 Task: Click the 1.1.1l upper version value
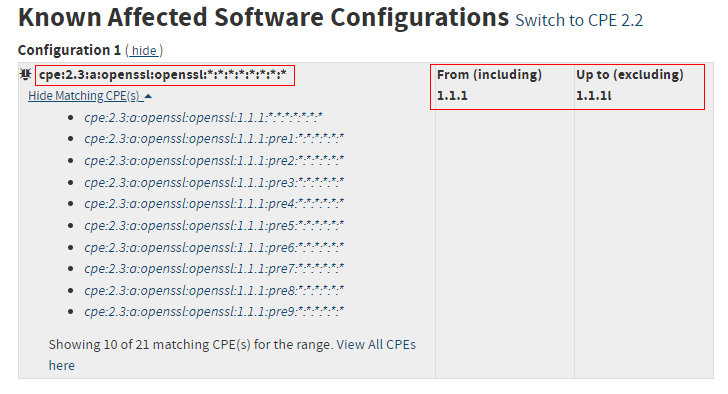click(x=594, y=96)
